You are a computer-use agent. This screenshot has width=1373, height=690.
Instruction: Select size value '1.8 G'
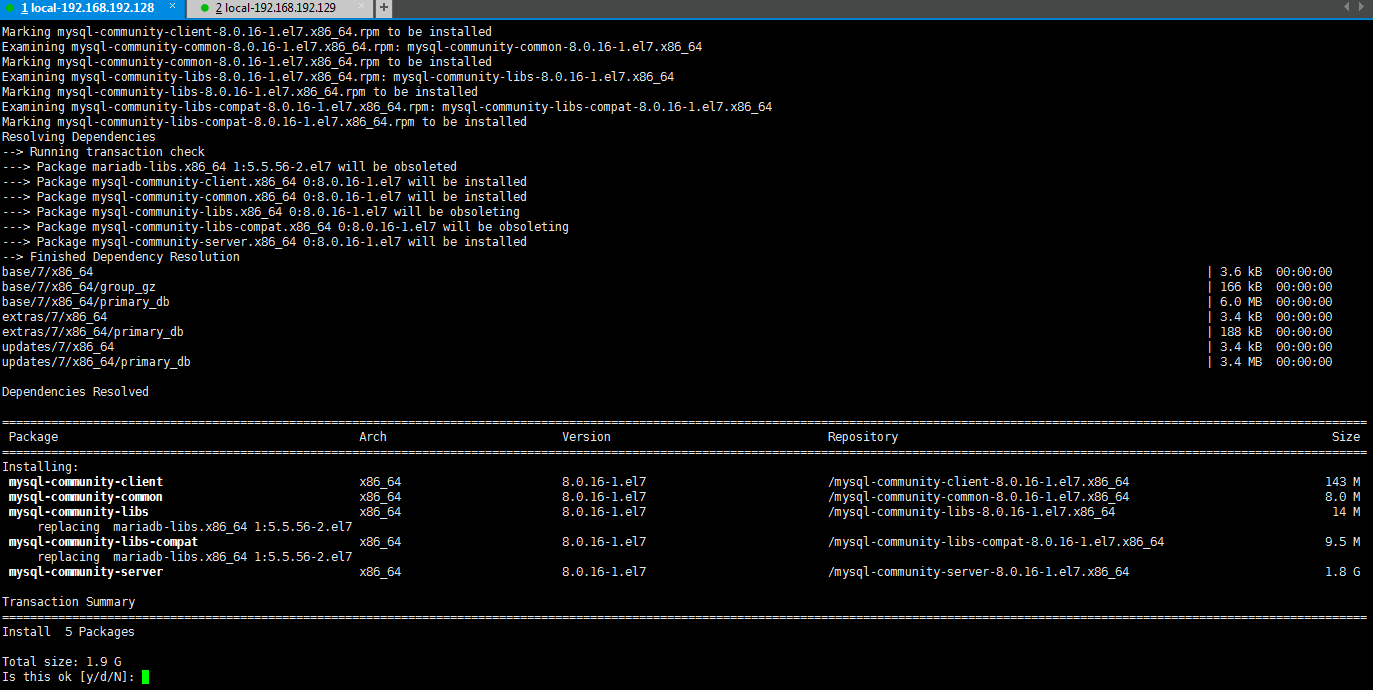pos(1342,572)
